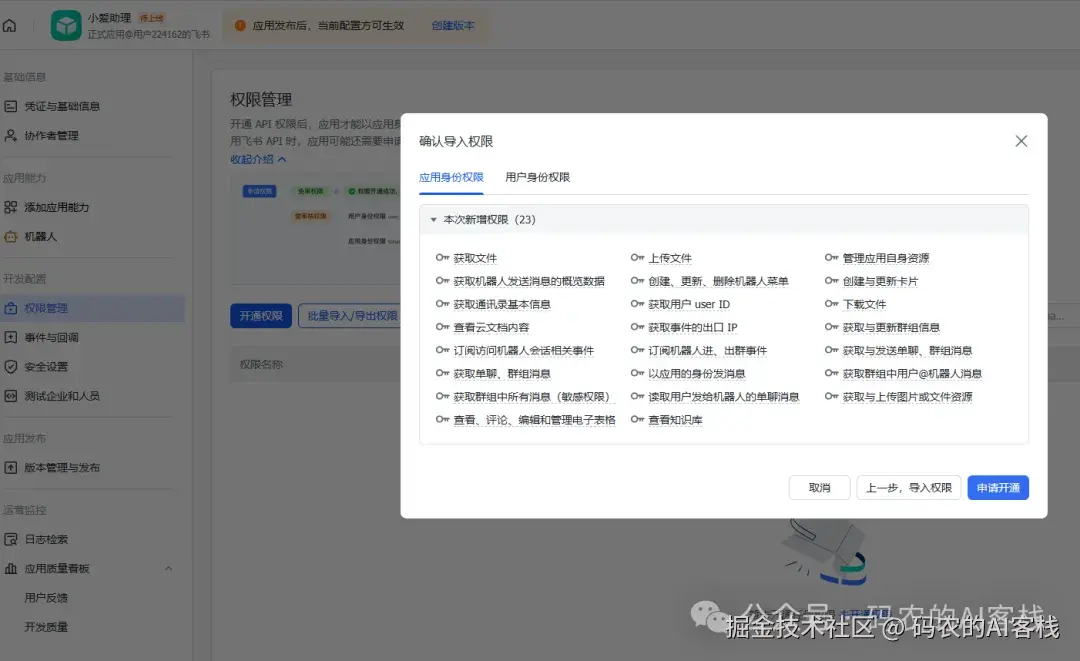Open 开发质量 submenu item

(46, 627)
